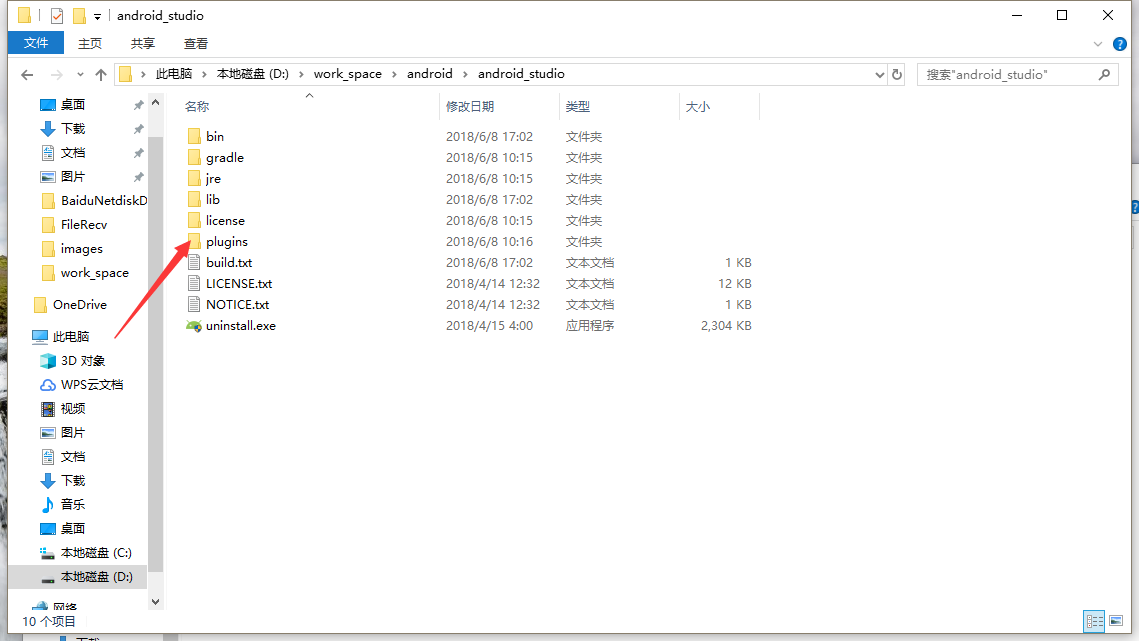This screenshot has height=641, width=1139.
Task: Expand chevron after work_space in breadcrumb
Action: pos(394,74)
